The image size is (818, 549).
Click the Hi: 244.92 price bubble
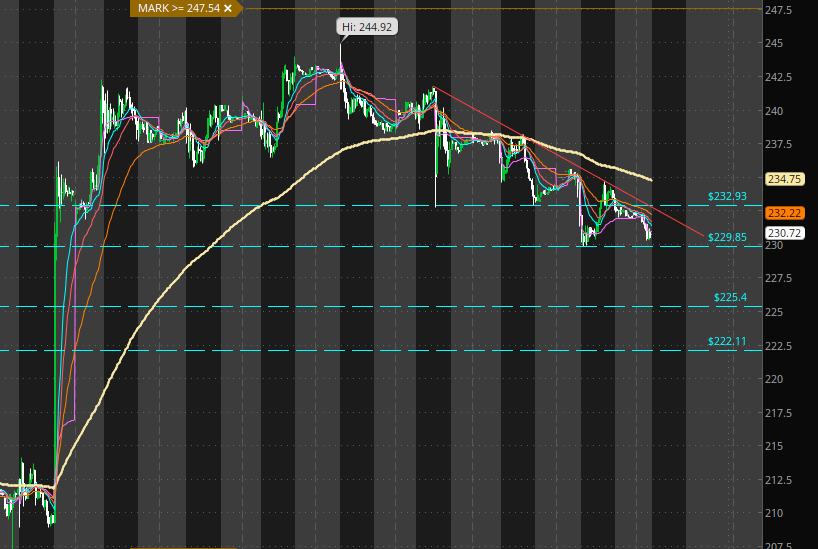click(367, 27)
